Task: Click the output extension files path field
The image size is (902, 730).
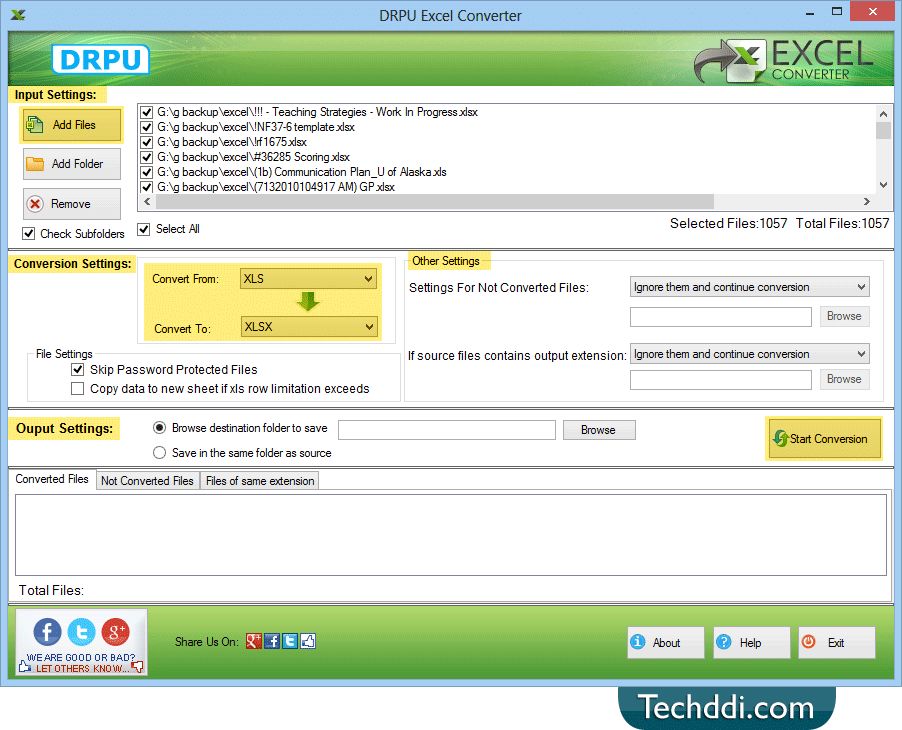Action: [720, 380]
